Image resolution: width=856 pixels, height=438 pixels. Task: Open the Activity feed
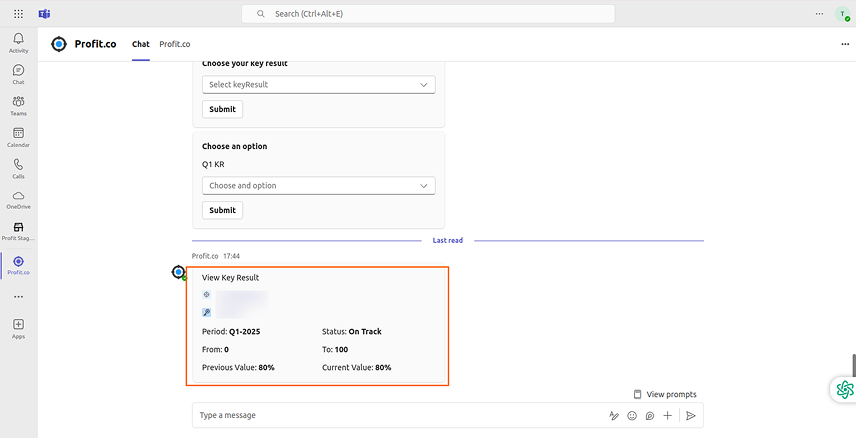[x=19, y=43]
